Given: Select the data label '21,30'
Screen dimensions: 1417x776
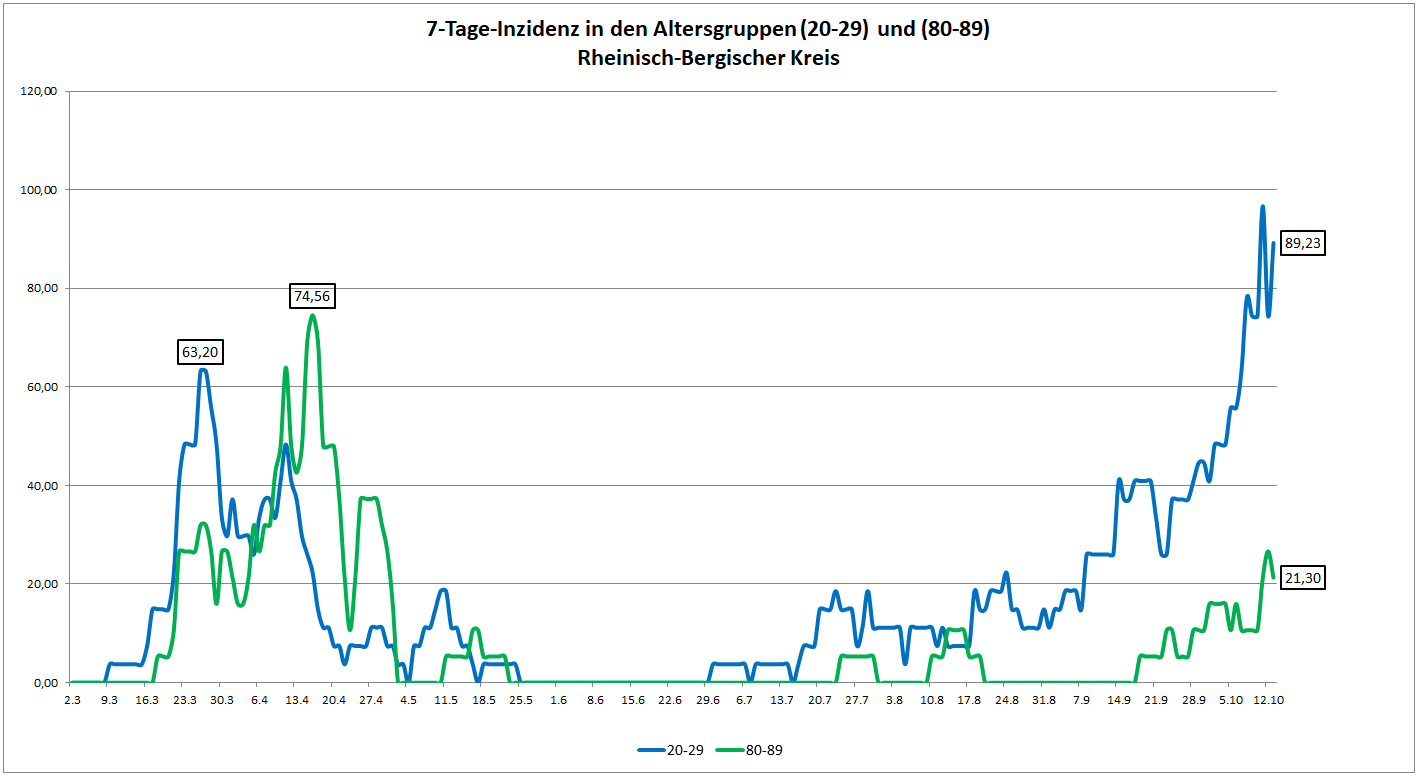Looking at the screenshot, I should pos(1303,578).
